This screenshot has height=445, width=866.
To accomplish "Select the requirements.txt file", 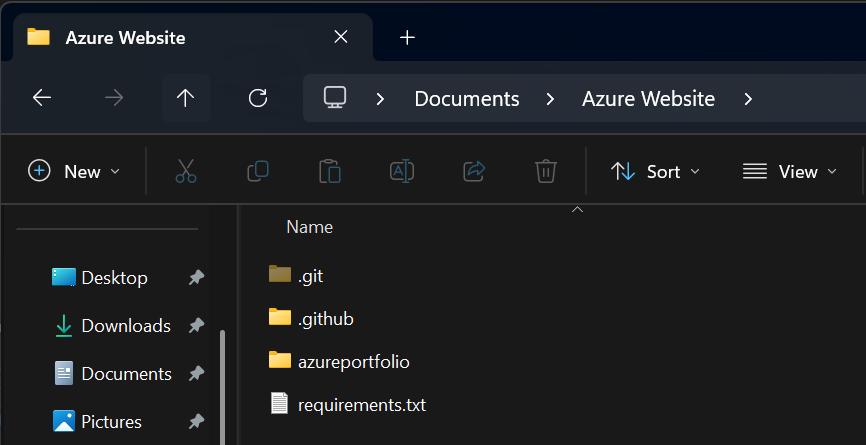I will coord(361,404).
